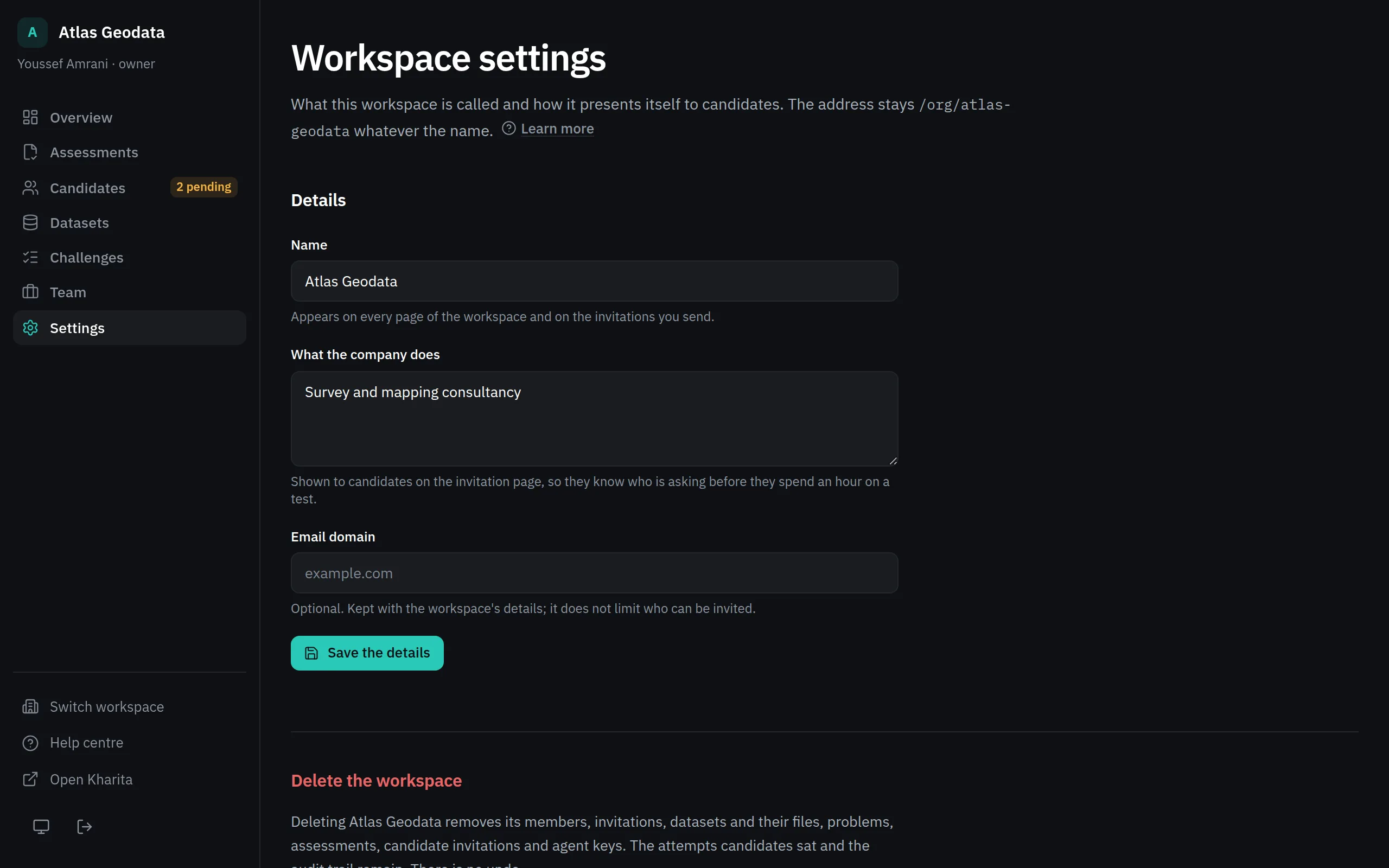Click the 2 pending badge
This screenshot has width=1389, height=868.
coord(204,187)
